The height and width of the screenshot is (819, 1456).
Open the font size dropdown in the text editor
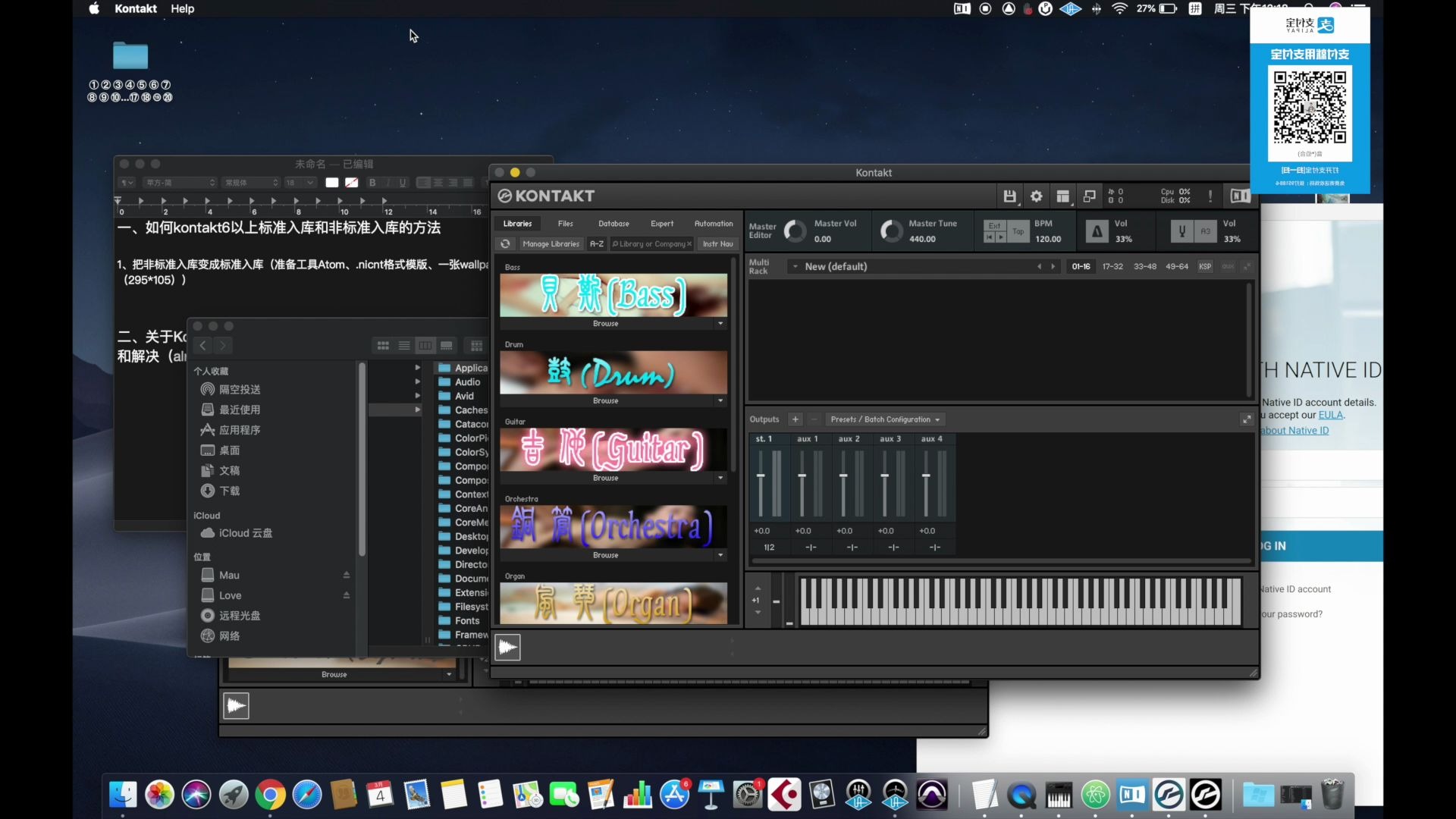pos(300,183)
